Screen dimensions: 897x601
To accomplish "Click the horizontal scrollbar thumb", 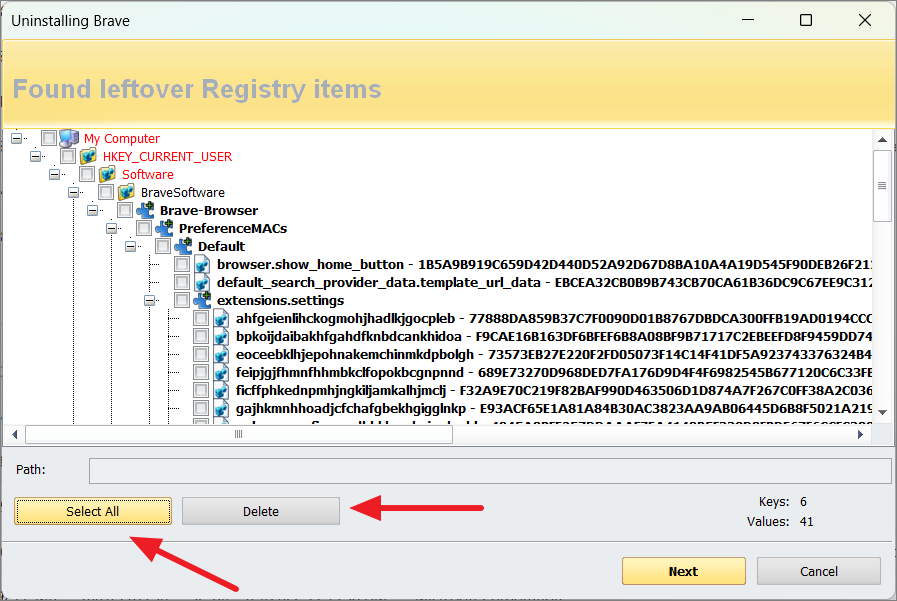I will click(x=239, y=435).
